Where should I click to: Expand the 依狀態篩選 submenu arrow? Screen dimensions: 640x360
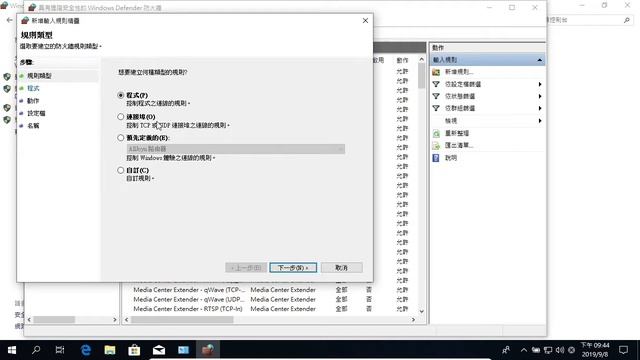tap(540, 96)
